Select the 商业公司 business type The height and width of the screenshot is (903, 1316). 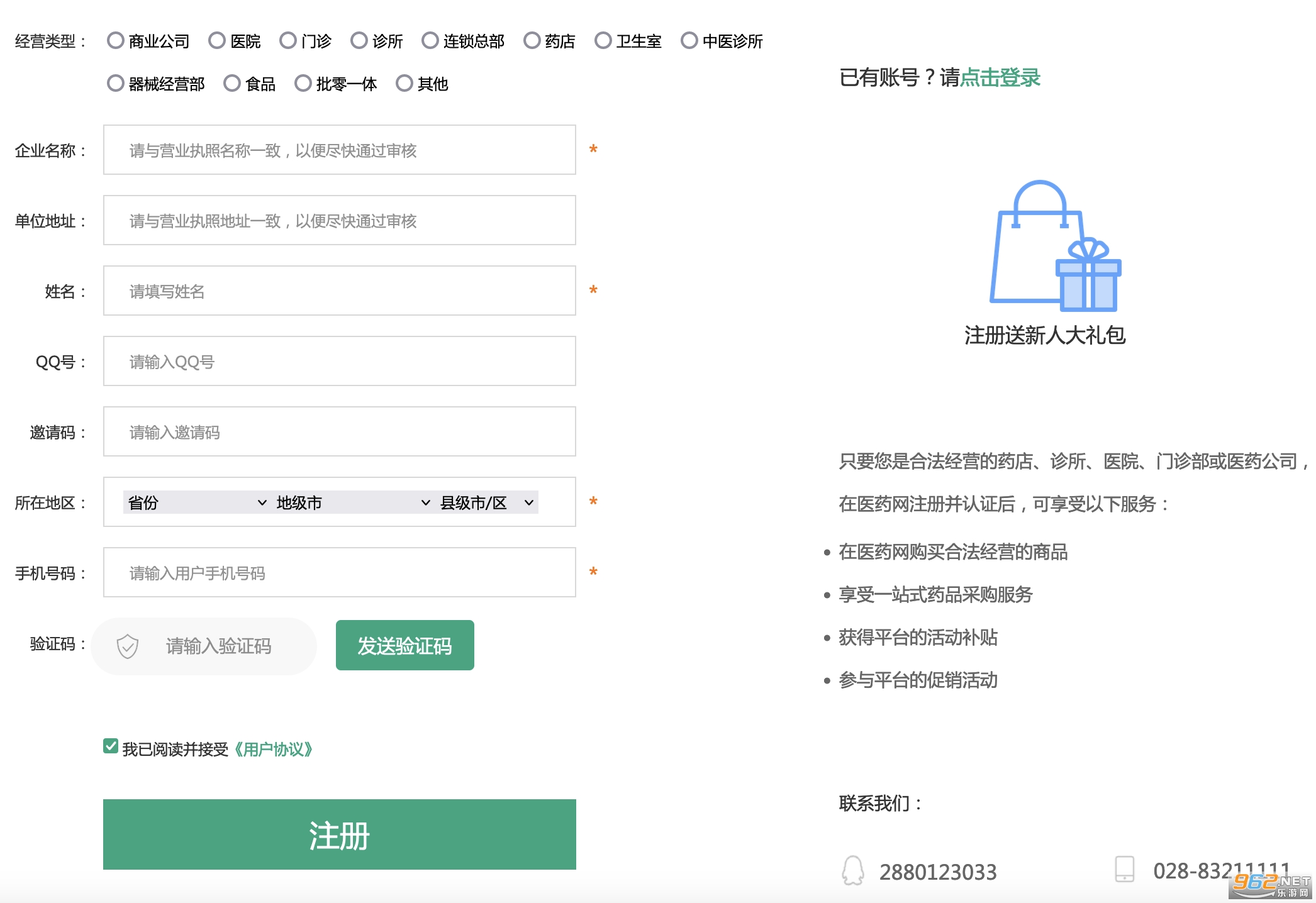pos(116,41)
